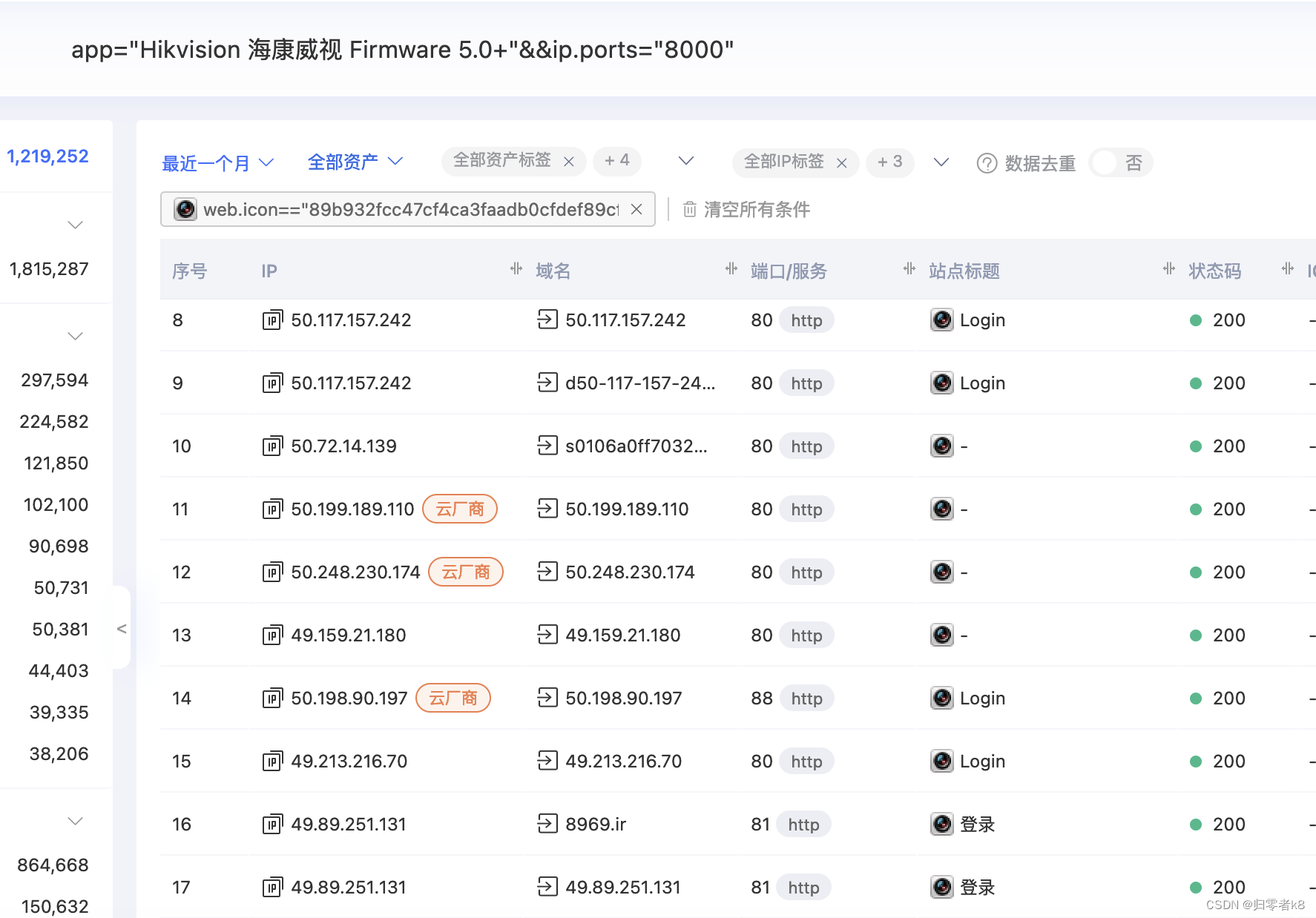
Task: Open the link icon beside domain d50-117-157-24...
Action: [547, 383]
